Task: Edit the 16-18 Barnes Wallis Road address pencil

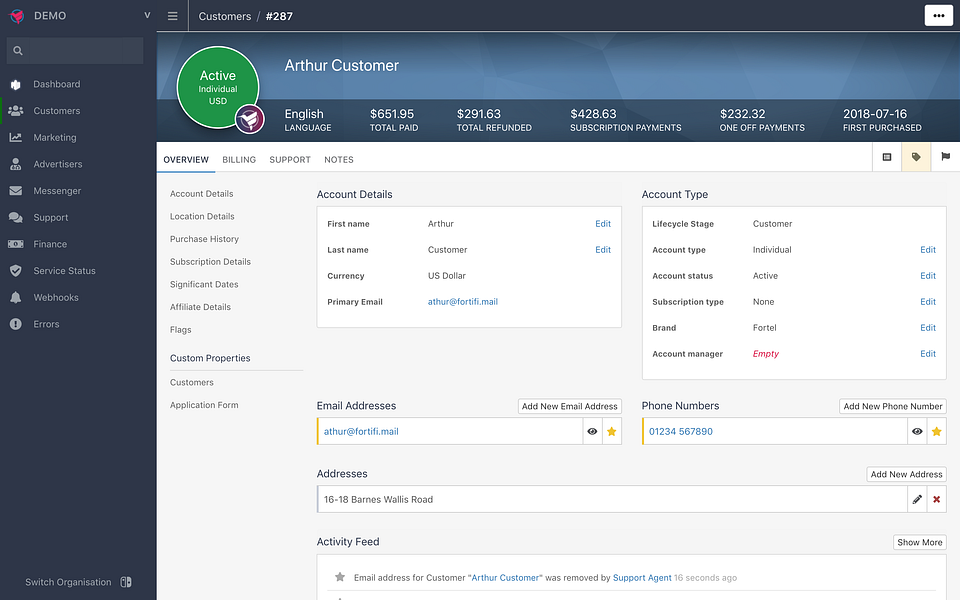Action: 917,500
